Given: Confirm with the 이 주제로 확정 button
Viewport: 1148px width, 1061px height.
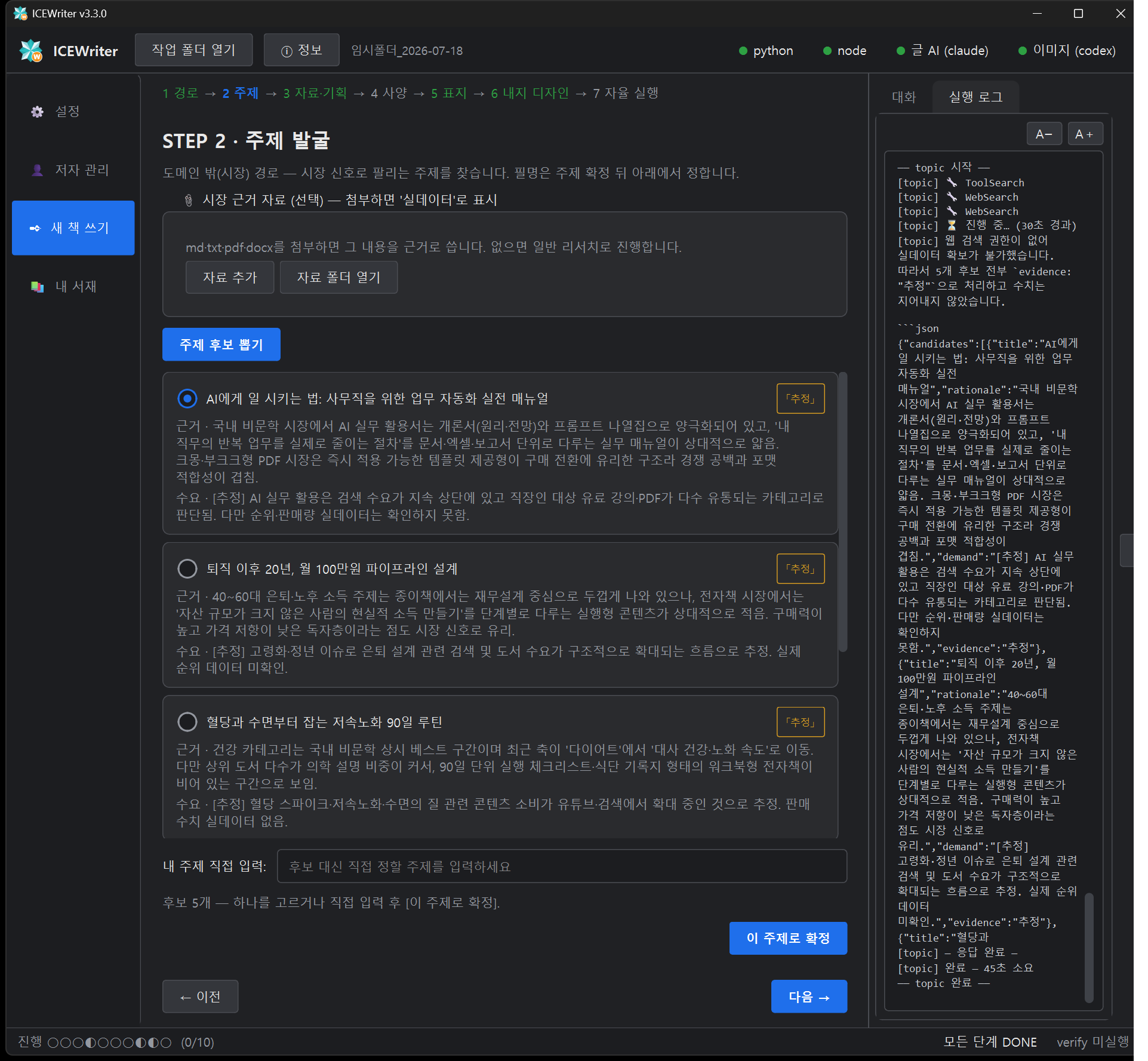Looking at the screenshot, I should (788, 938).
